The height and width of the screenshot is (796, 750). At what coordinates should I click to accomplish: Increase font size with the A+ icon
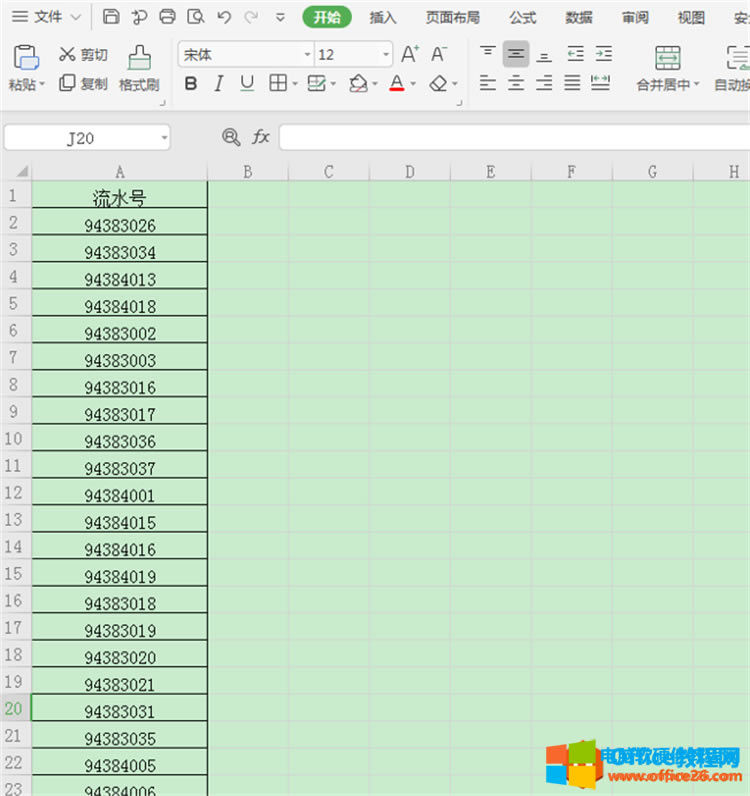click(x=410, y=55)
